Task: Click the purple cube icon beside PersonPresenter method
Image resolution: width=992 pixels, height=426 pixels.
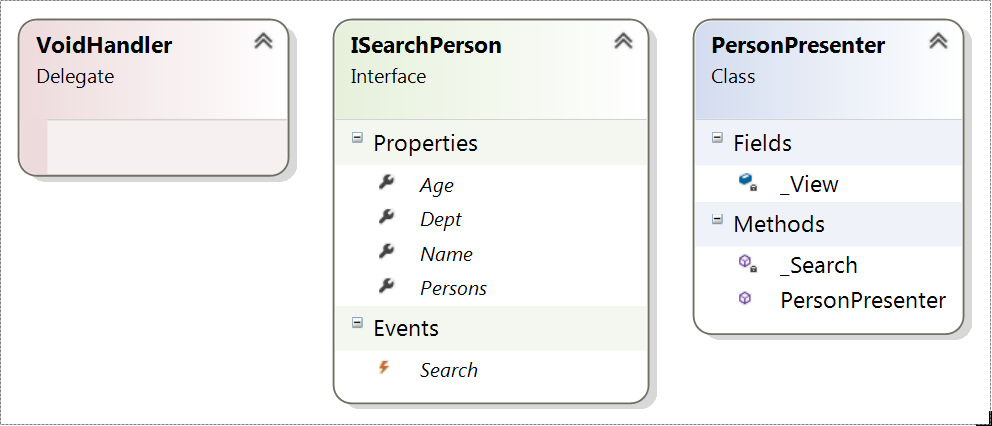Action: click(x=745, y=298)
